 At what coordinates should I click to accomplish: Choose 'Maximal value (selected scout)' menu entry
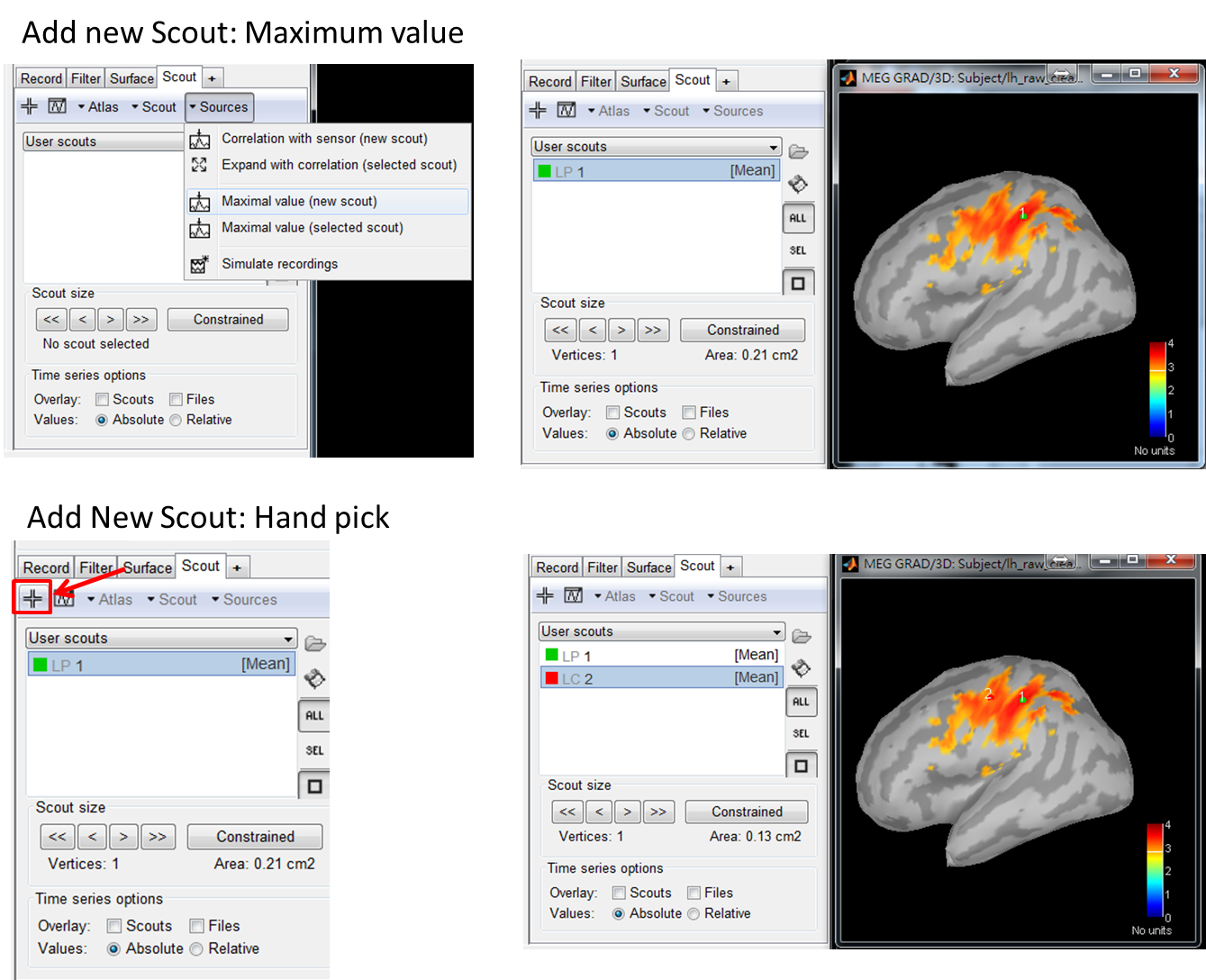tap(329, 228)
